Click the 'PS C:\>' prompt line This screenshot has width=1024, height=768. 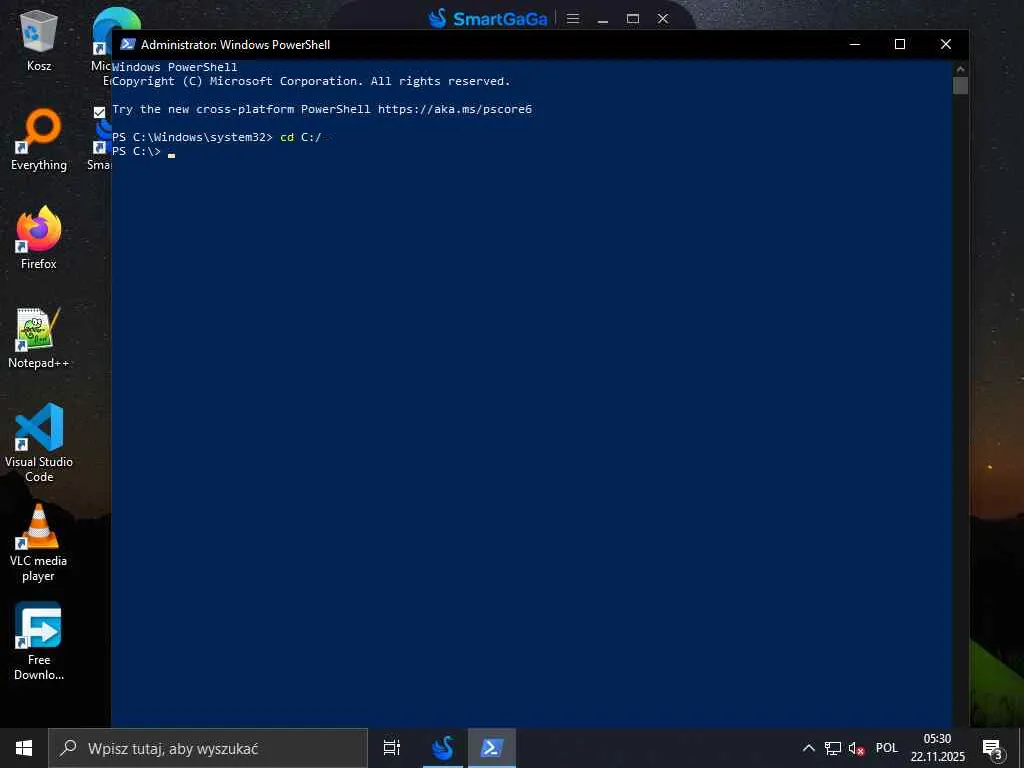(136, 152)
